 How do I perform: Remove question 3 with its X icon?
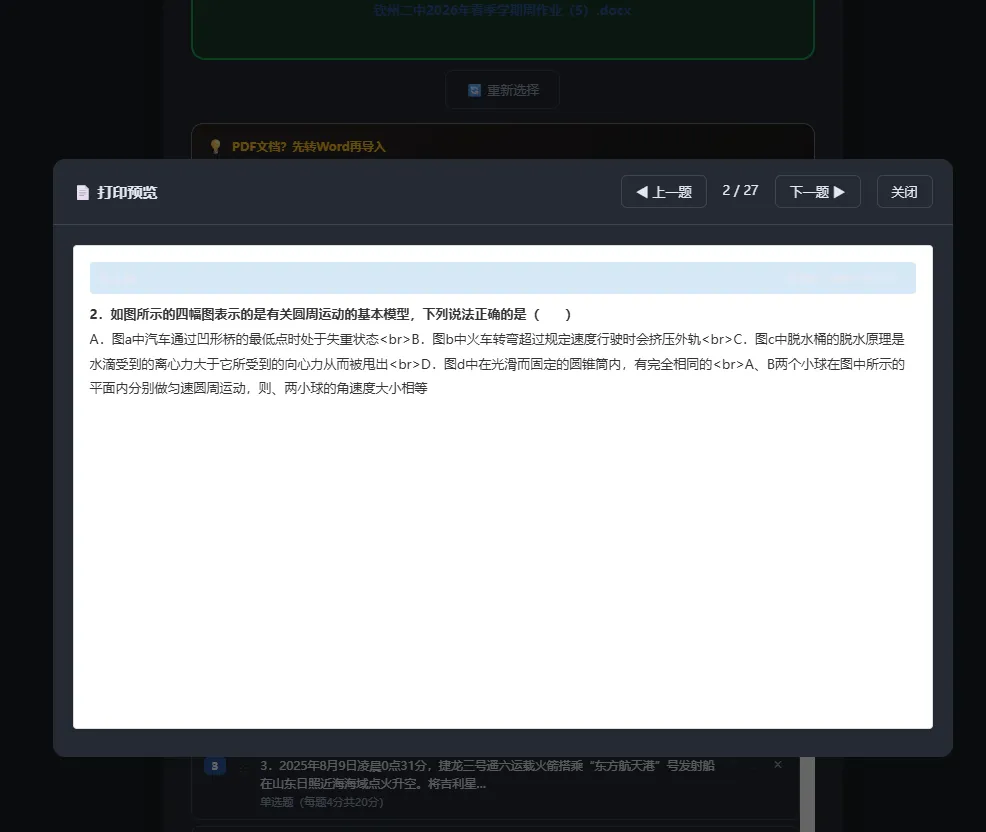click(x=778, y=765)
